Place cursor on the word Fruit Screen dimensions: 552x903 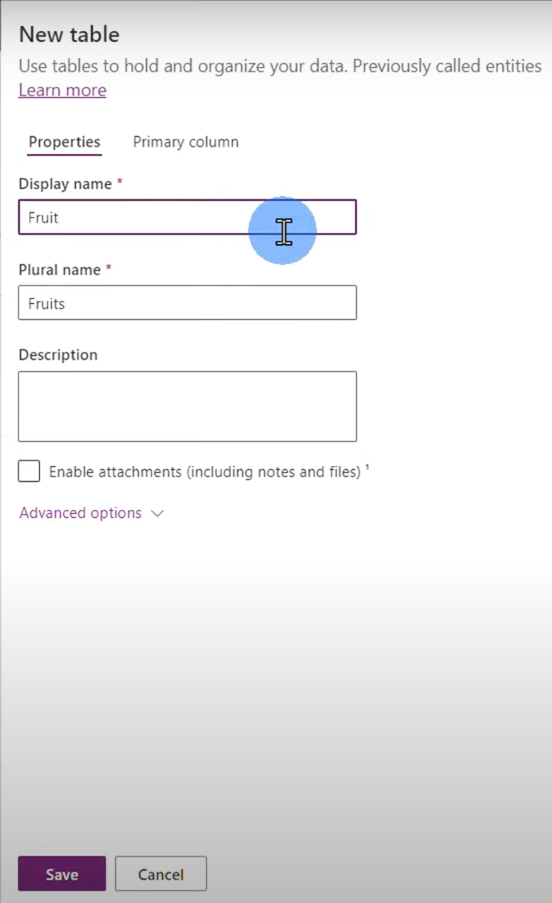pyautogui.click(x=43, y=218)
